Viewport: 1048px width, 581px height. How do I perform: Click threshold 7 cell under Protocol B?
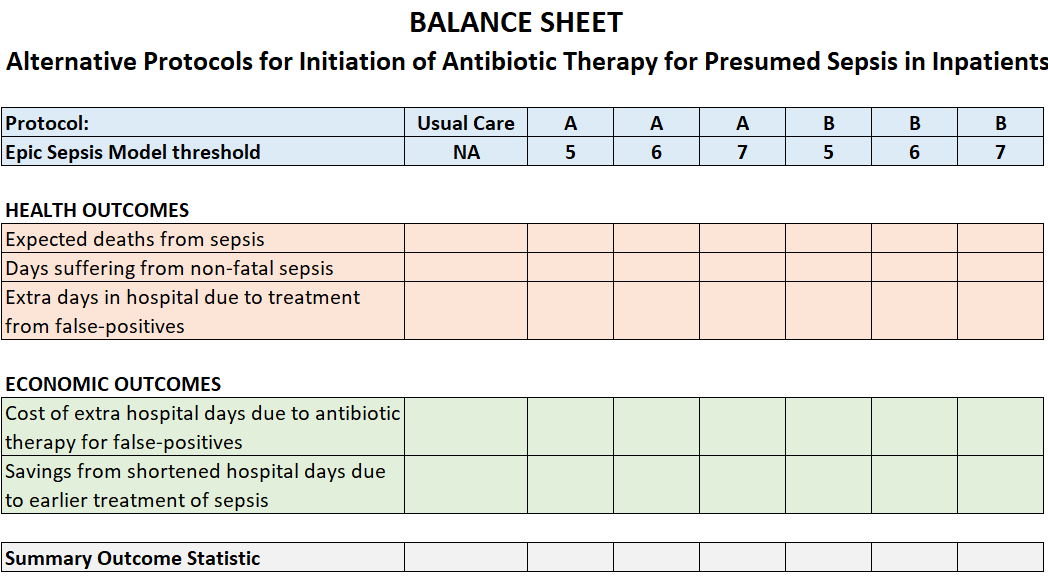[1000, 152]
